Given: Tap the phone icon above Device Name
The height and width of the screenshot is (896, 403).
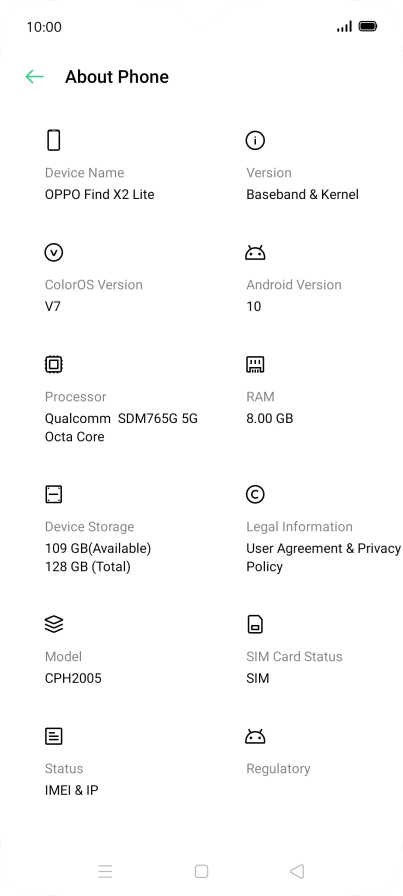Looking at the screenshot, I should 54,140.
